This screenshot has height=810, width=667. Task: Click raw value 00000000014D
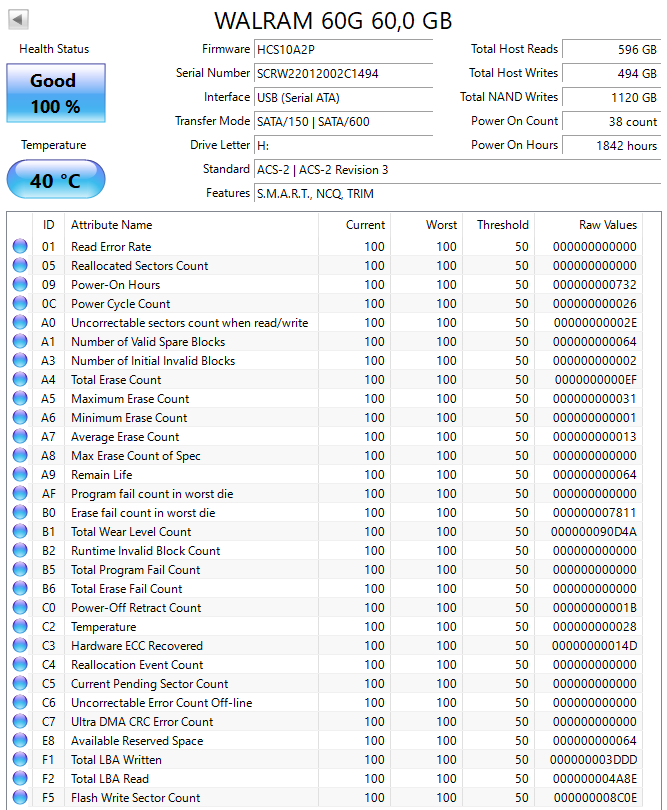(x=594, y=646)
